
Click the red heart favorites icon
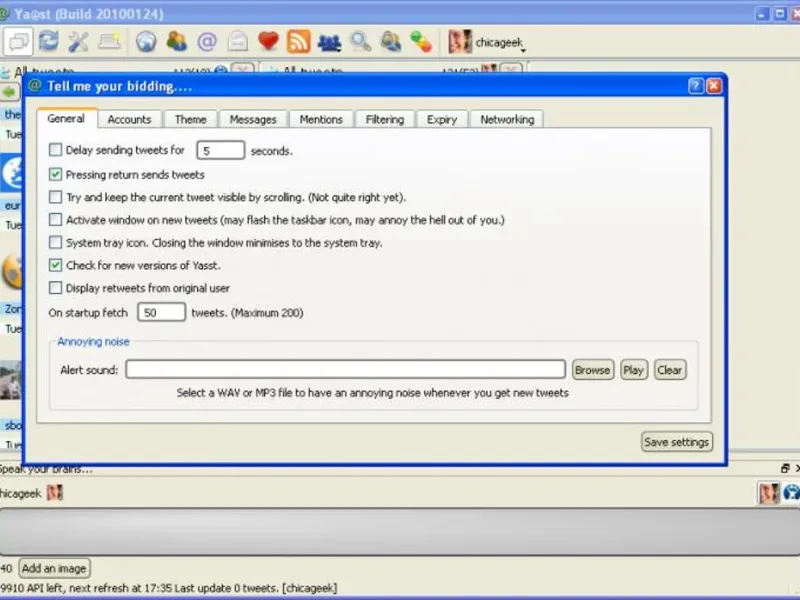click(x=268, y=41)
